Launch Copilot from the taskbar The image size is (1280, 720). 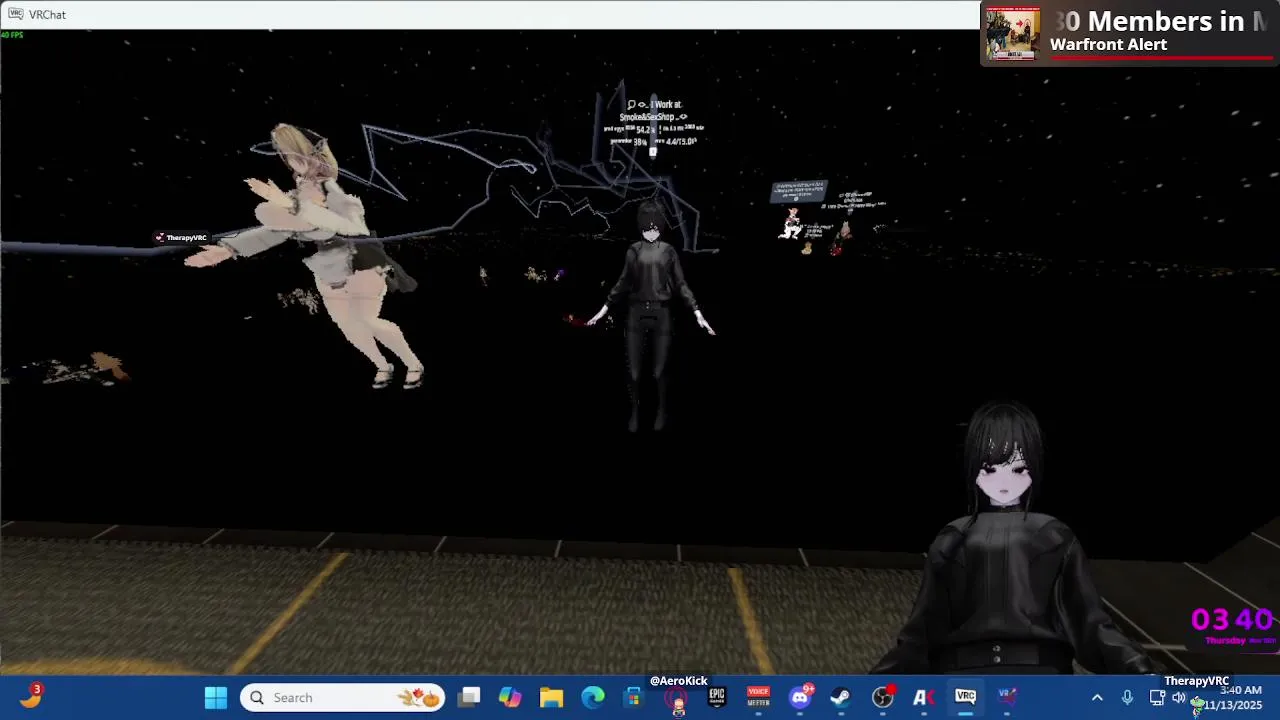click(x=510, y=697)
